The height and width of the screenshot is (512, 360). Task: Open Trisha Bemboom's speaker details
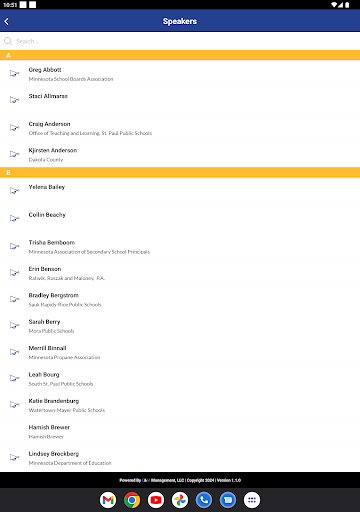180,247
